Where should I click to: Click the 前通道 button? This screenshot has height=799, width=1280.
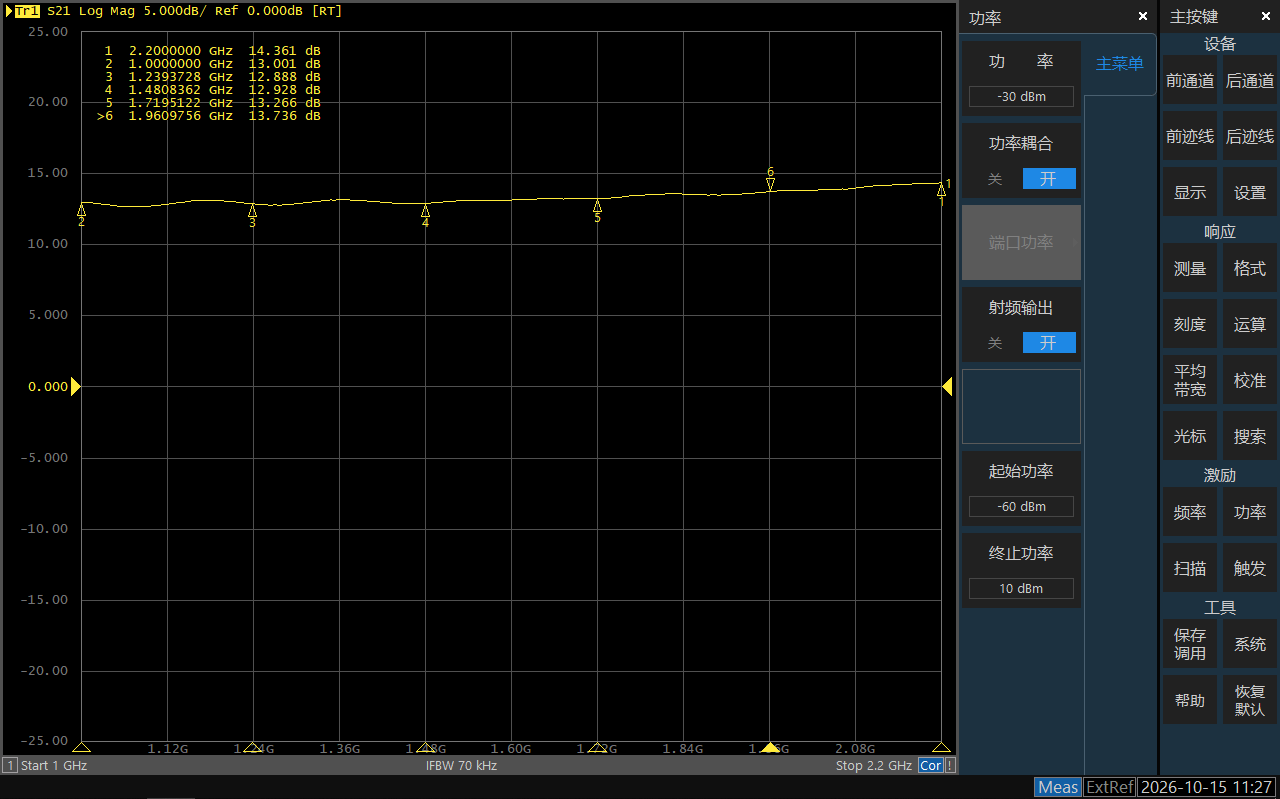1190,81
